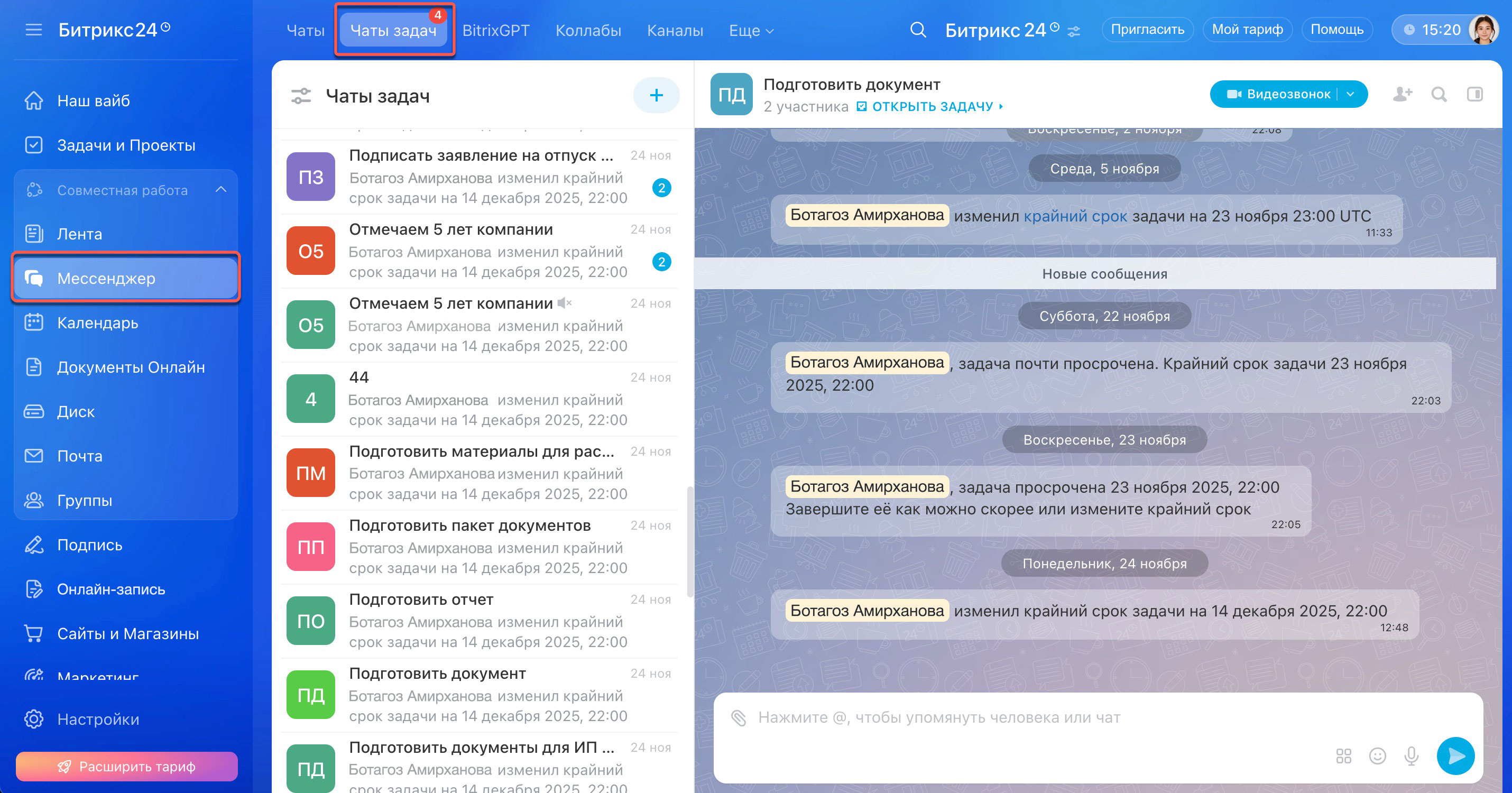
Task: Open the apps grid icon in message box
Action: point(1343,756)
